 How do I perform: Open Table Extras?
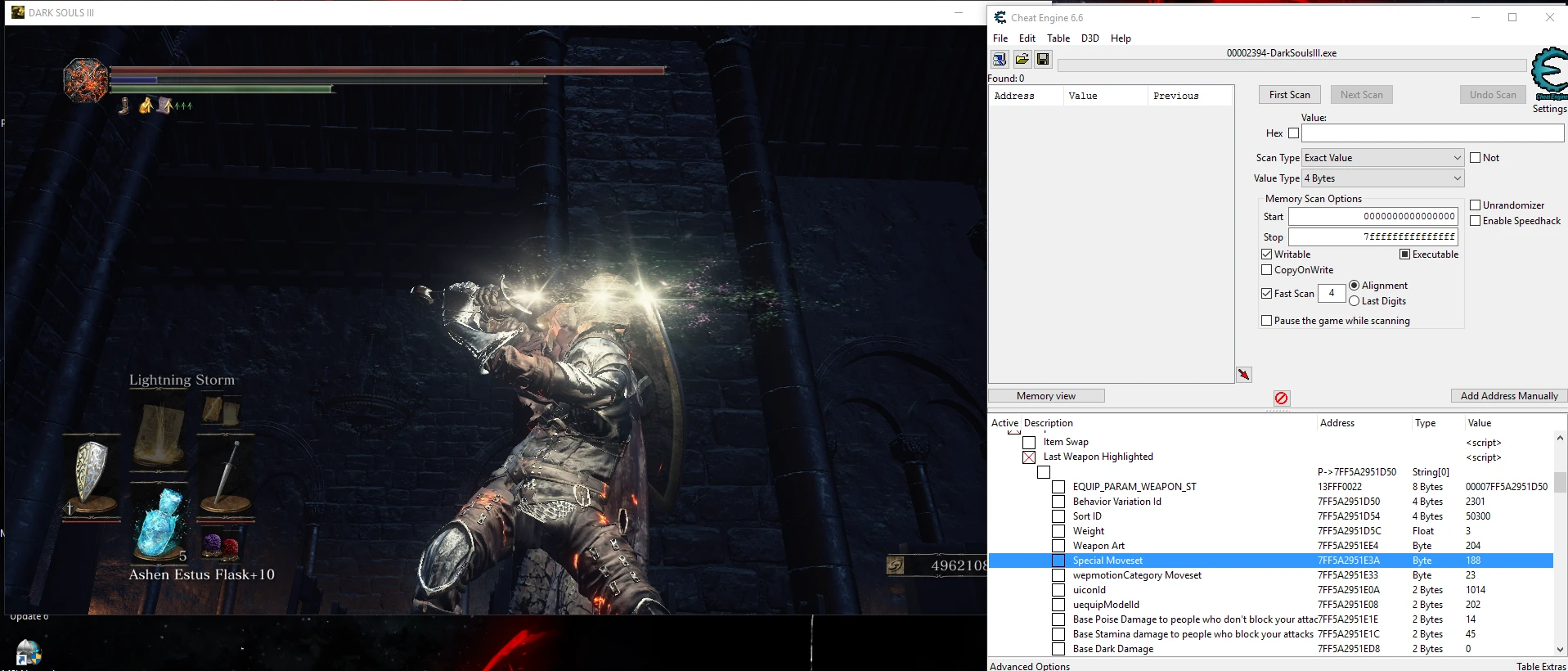(x=1542, y=666)
